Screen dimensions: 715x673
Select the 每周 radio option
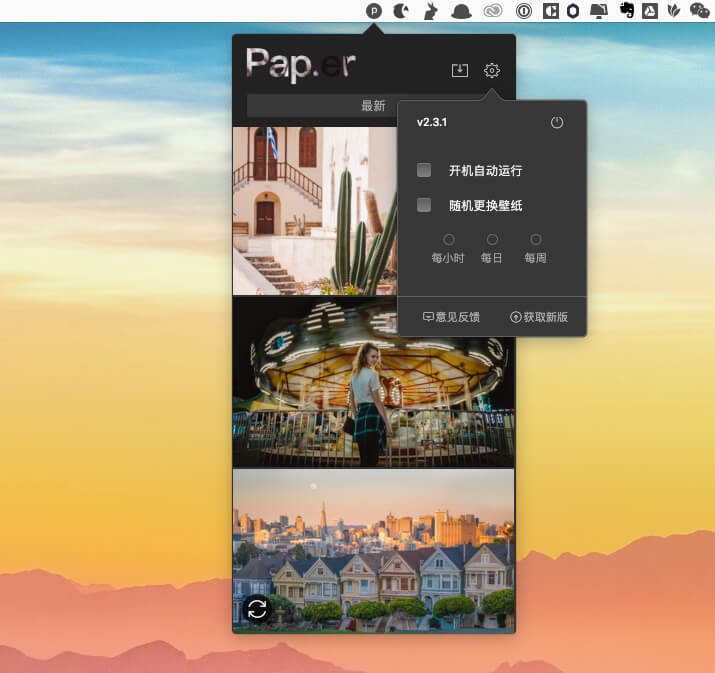(x=536, y=239)
